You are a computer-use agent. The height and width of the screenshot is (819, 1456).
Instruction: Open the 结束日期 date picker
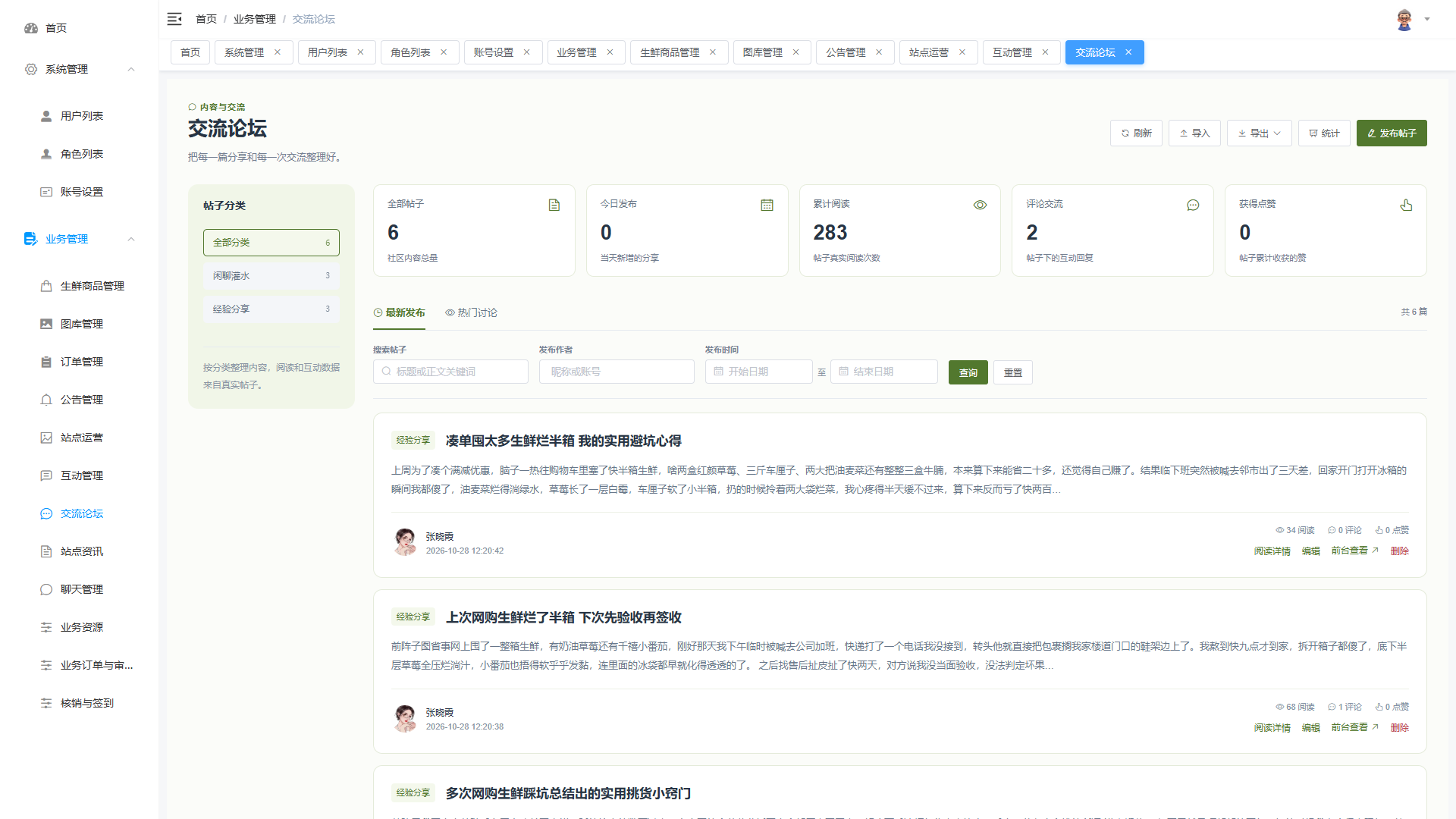[x=884, y=372]
